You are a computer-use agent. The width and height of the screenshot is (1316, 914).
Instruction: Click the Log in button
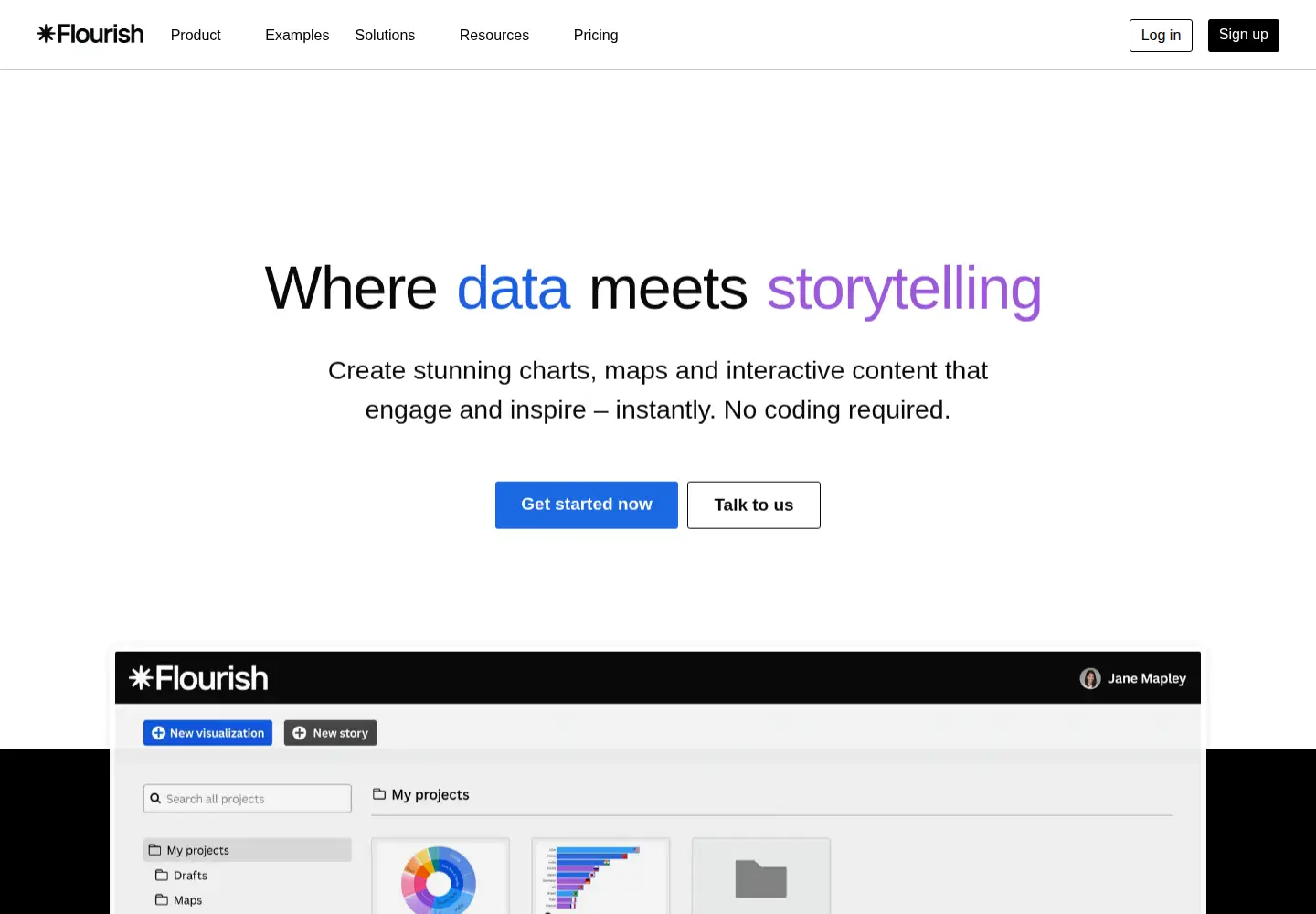[x=1161, y=36]
